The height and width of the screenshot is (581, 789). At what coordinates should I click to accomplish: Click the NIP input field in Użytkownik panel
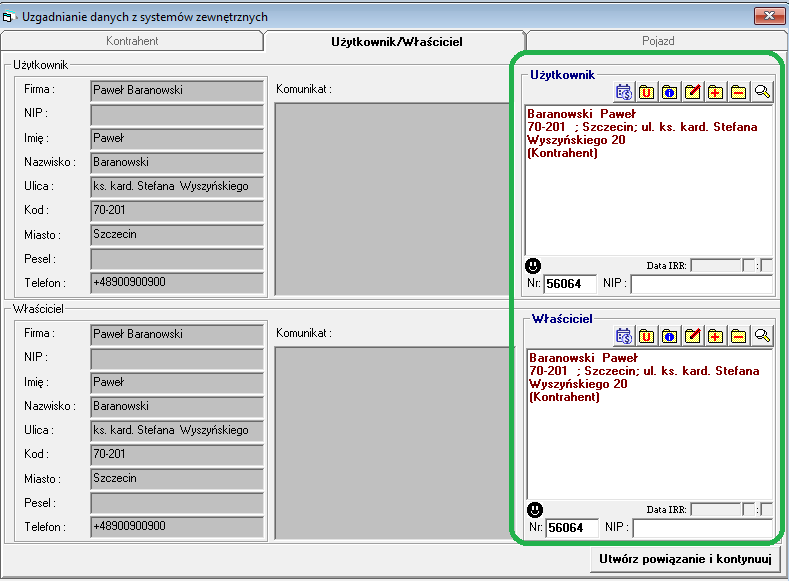click(701, 284)
